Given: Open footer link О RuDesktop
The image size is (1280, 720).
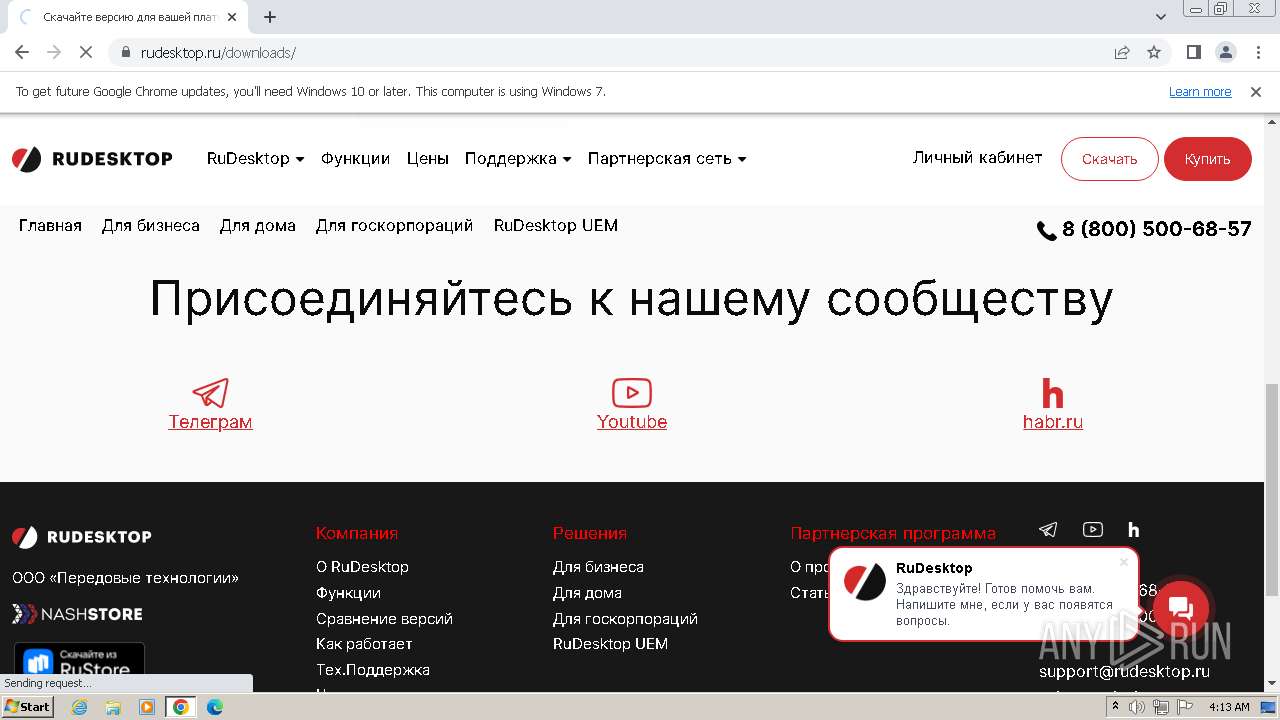Looking at the screenshot, I should [362, 567].
